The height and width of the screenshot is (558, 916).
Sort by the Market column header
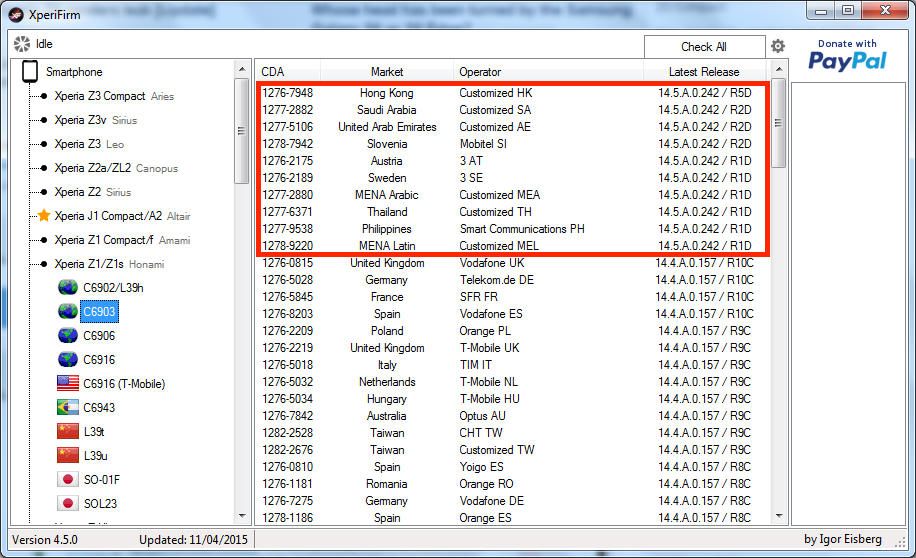(387, 72)
